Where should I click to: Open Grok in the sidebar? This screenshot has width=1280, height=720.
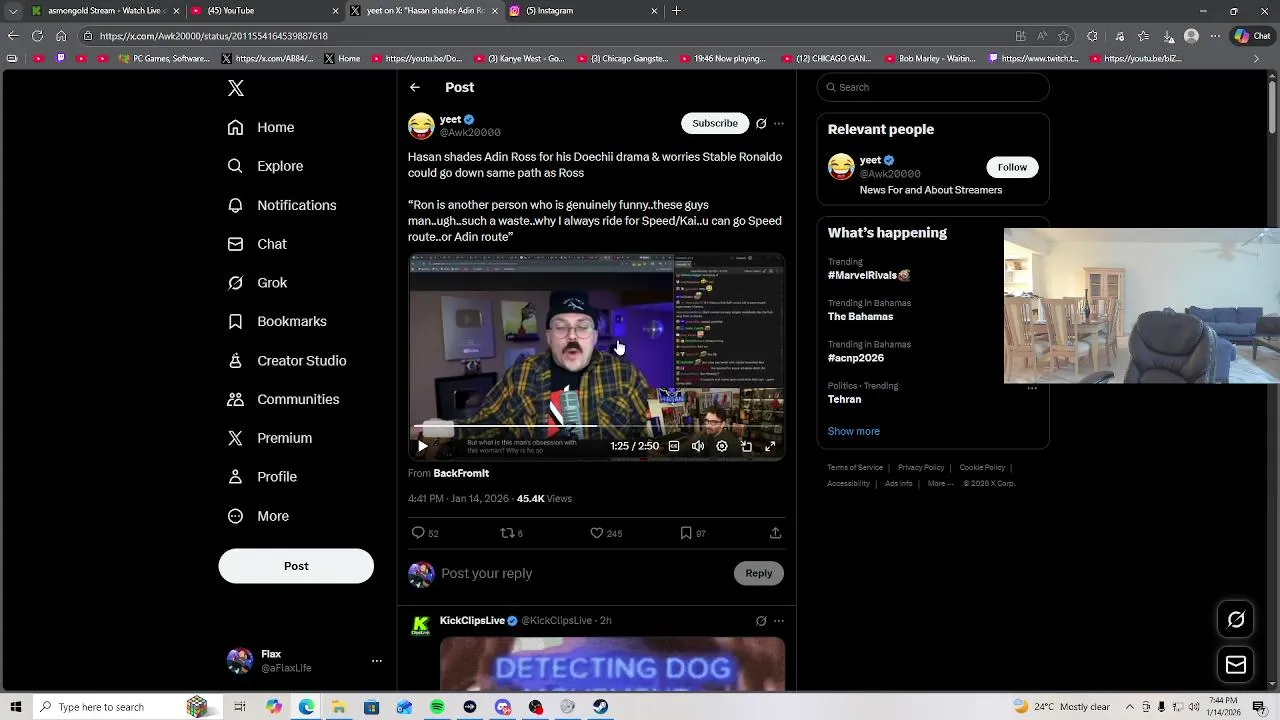tap(257, 283)
